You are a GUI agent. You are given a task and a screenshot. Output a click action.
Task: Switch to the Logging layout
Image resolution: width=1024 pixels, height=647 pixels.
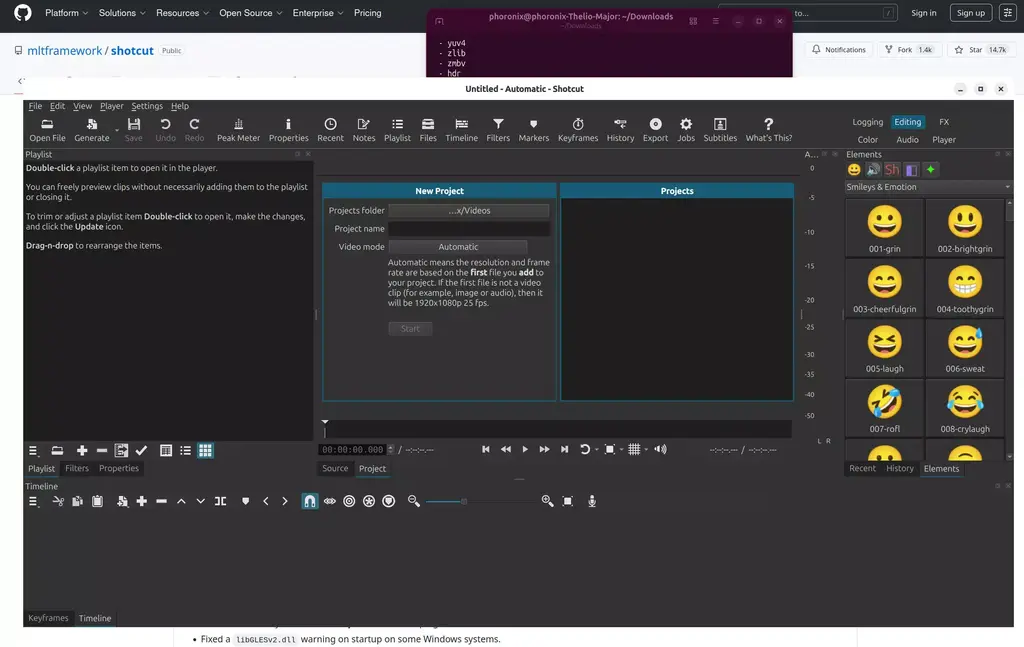tap(867, 122)
